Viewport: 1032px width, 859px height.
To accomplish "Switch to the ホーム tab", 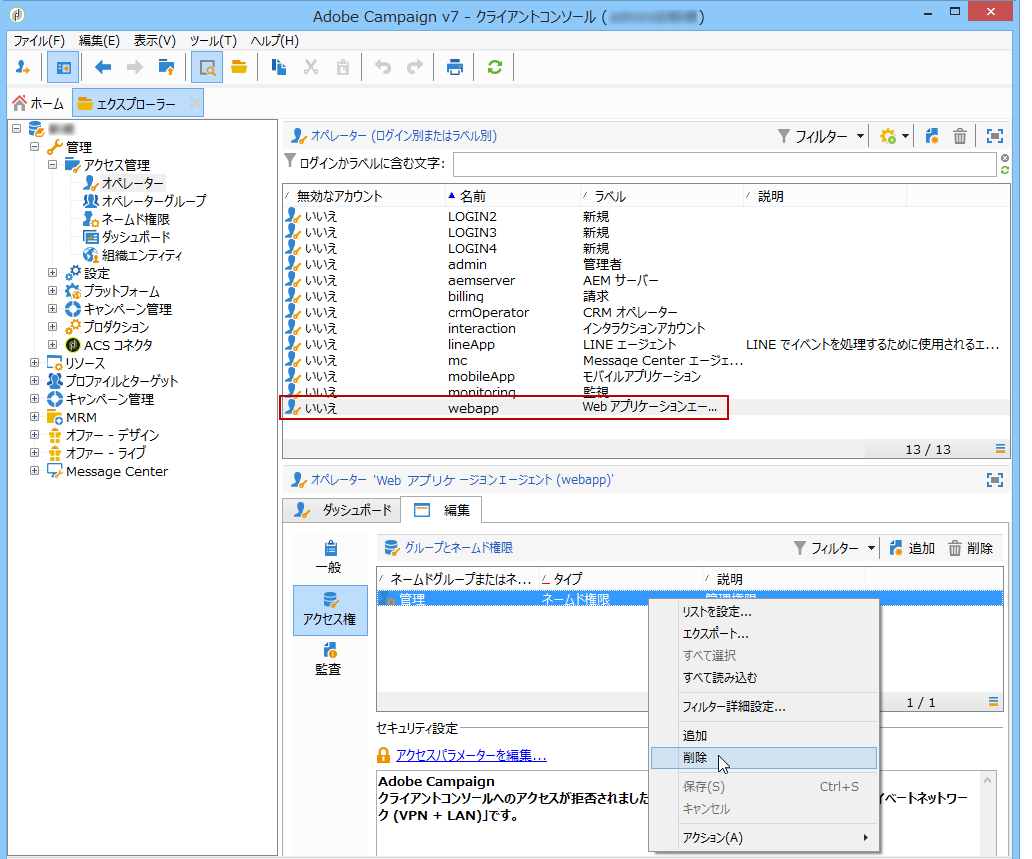I will (x=38, y=103).
